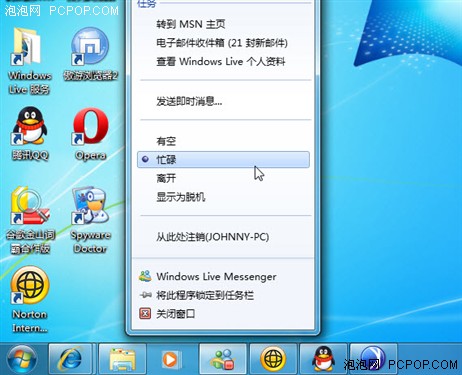Launch the 傲游浏览器2 desktop shortcut
This screenshot has height=375, width=462.
click(x=90, y=54)
